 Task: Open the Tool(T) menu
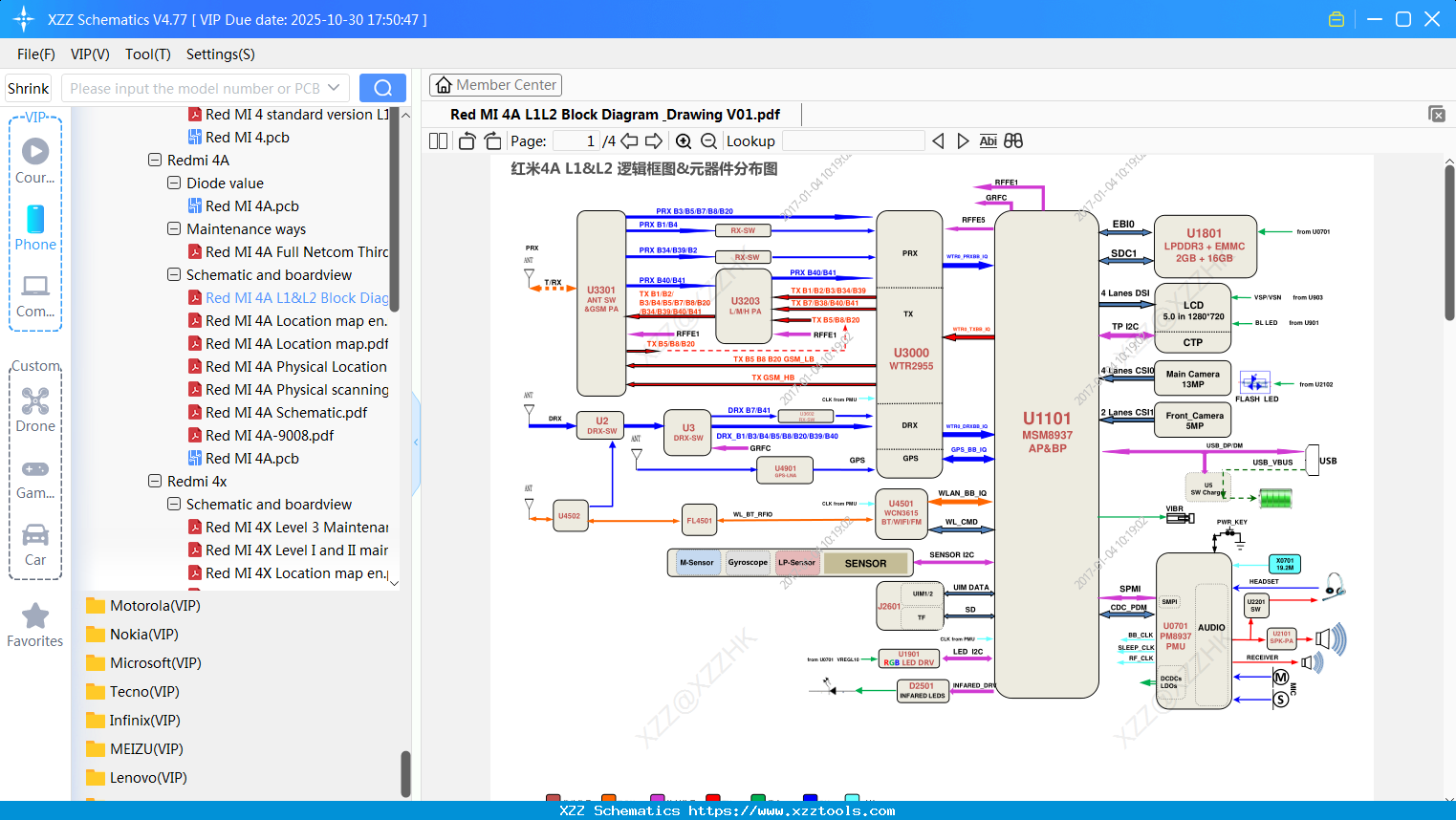pos(148,54)
